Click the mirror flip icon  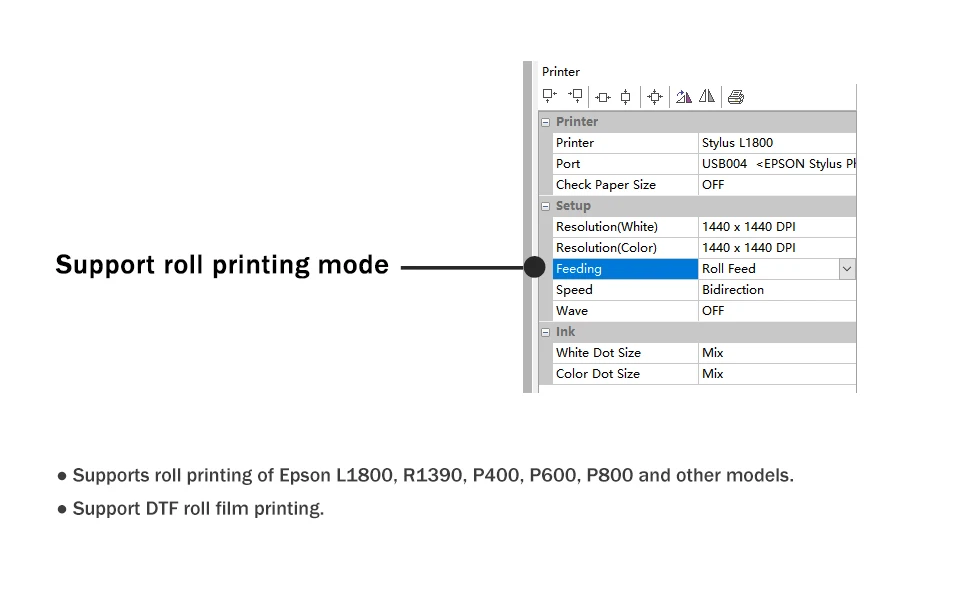point(707,96)
